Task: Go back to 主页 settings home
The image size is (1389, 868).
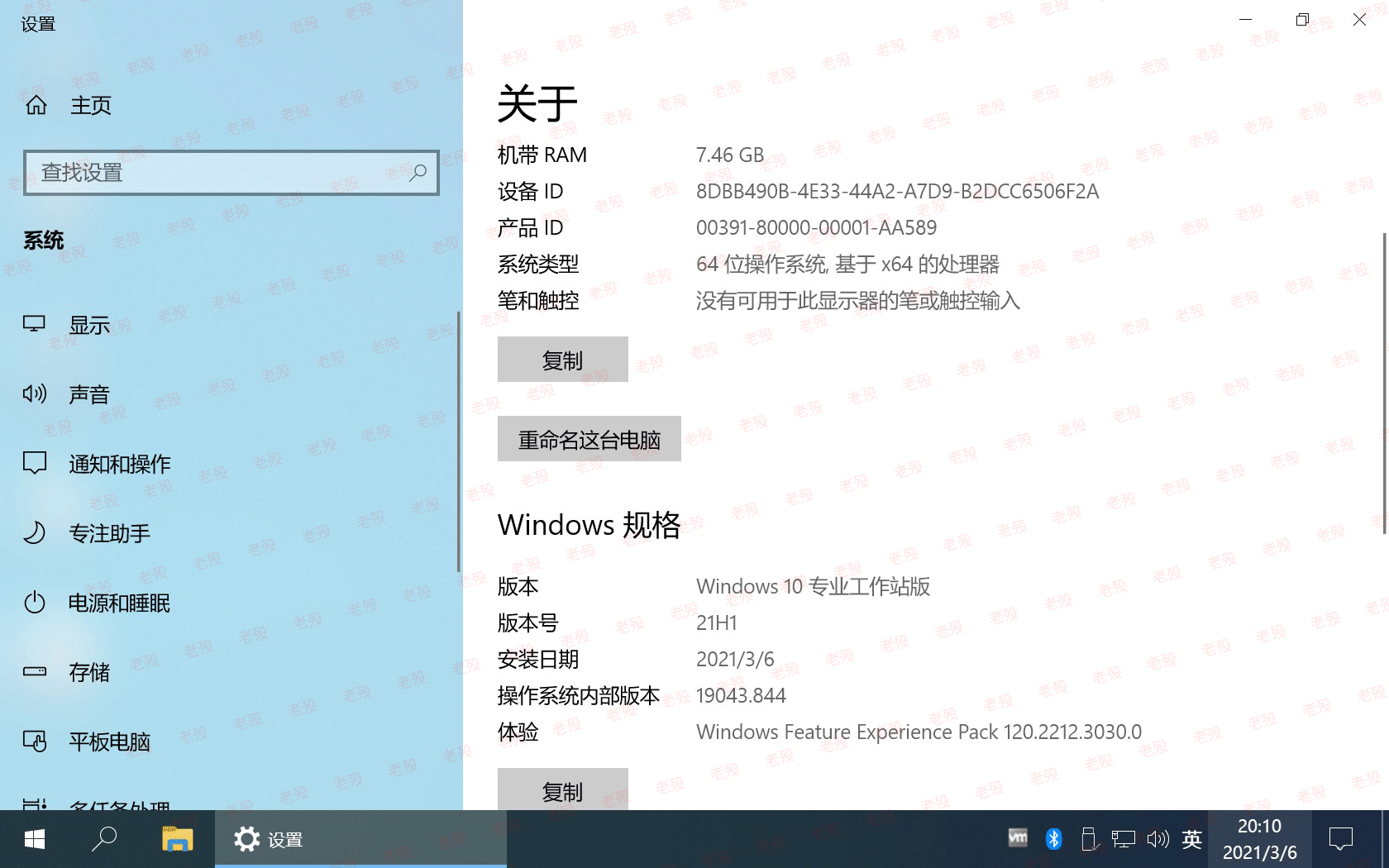Action: click(91, 105)
